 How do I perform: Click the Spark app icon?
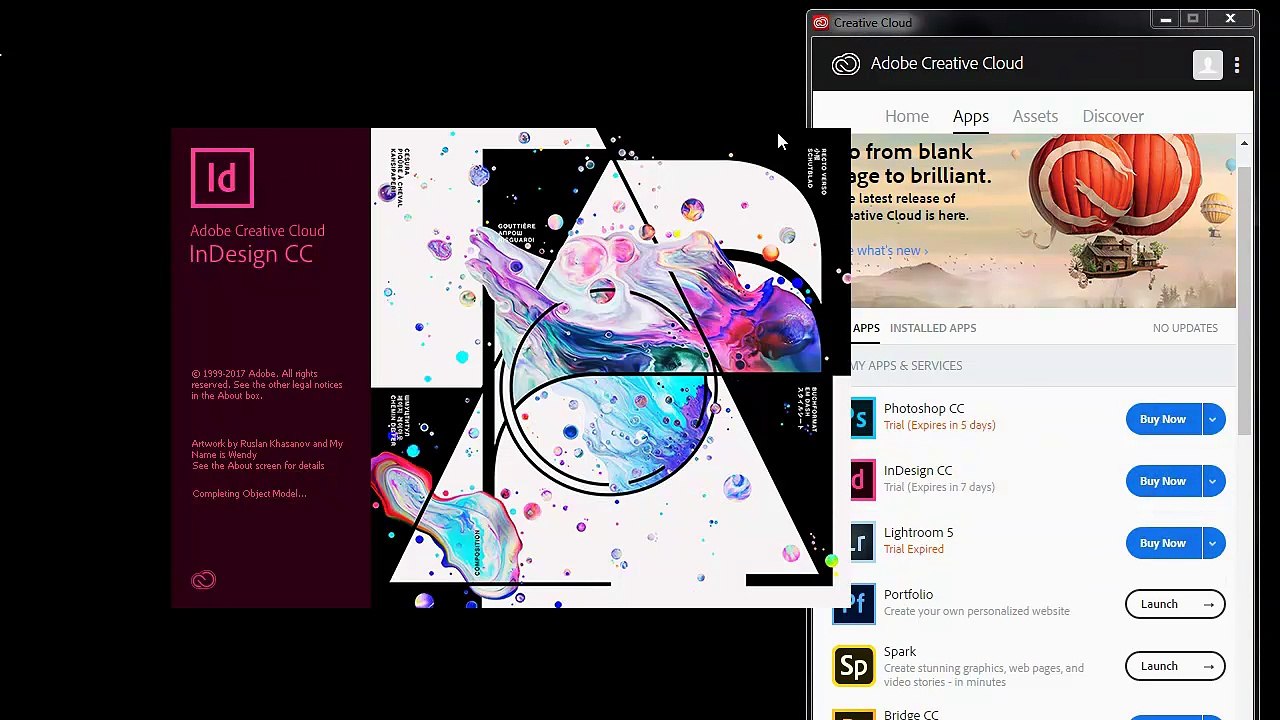click(x=854, y=666)
